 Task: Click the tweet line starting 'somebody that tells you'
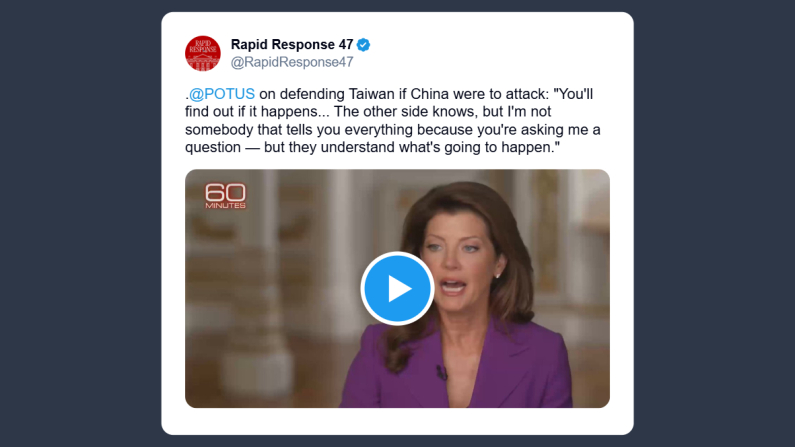(392, 130)
